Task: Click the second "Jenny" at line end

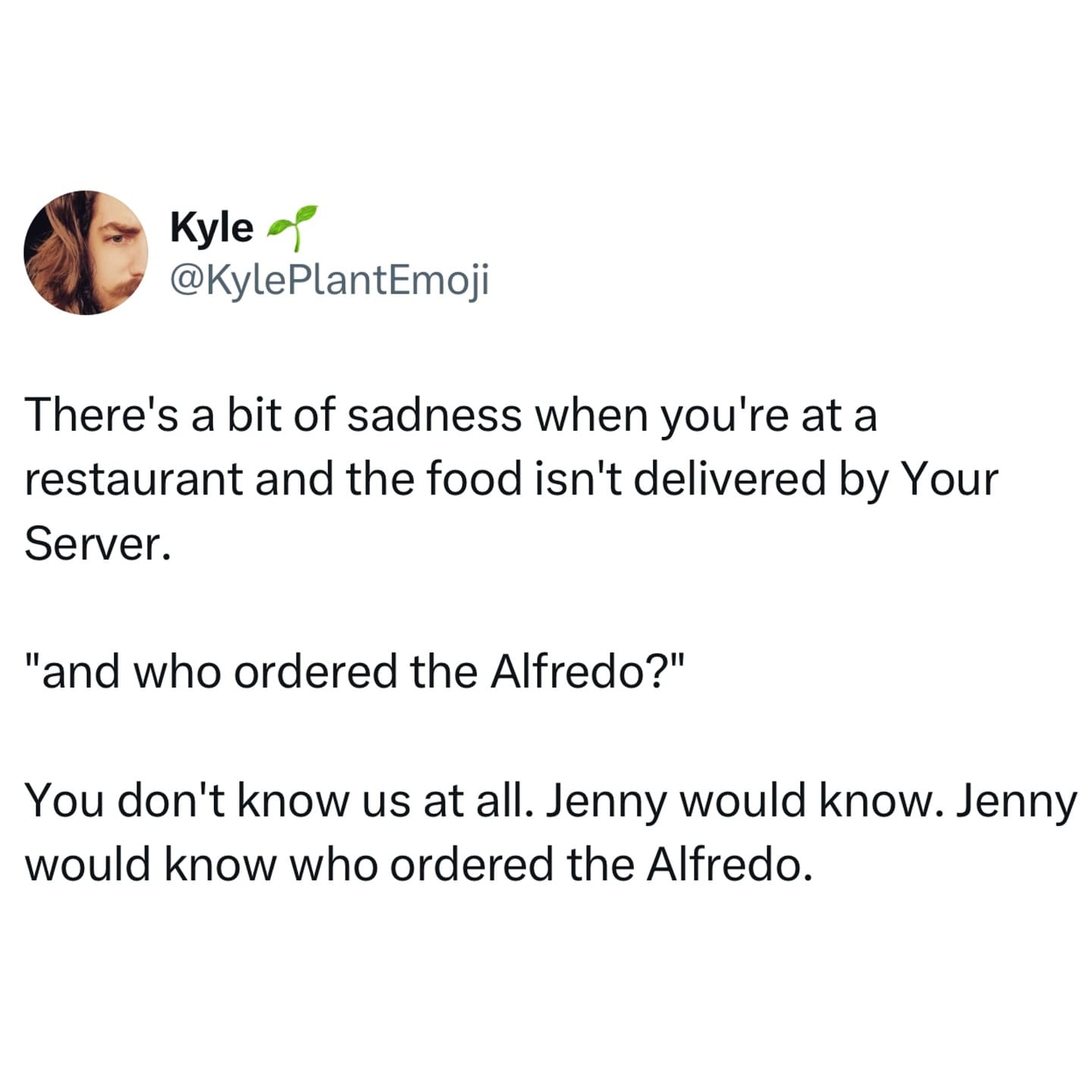Action: tap(1016, 802)
